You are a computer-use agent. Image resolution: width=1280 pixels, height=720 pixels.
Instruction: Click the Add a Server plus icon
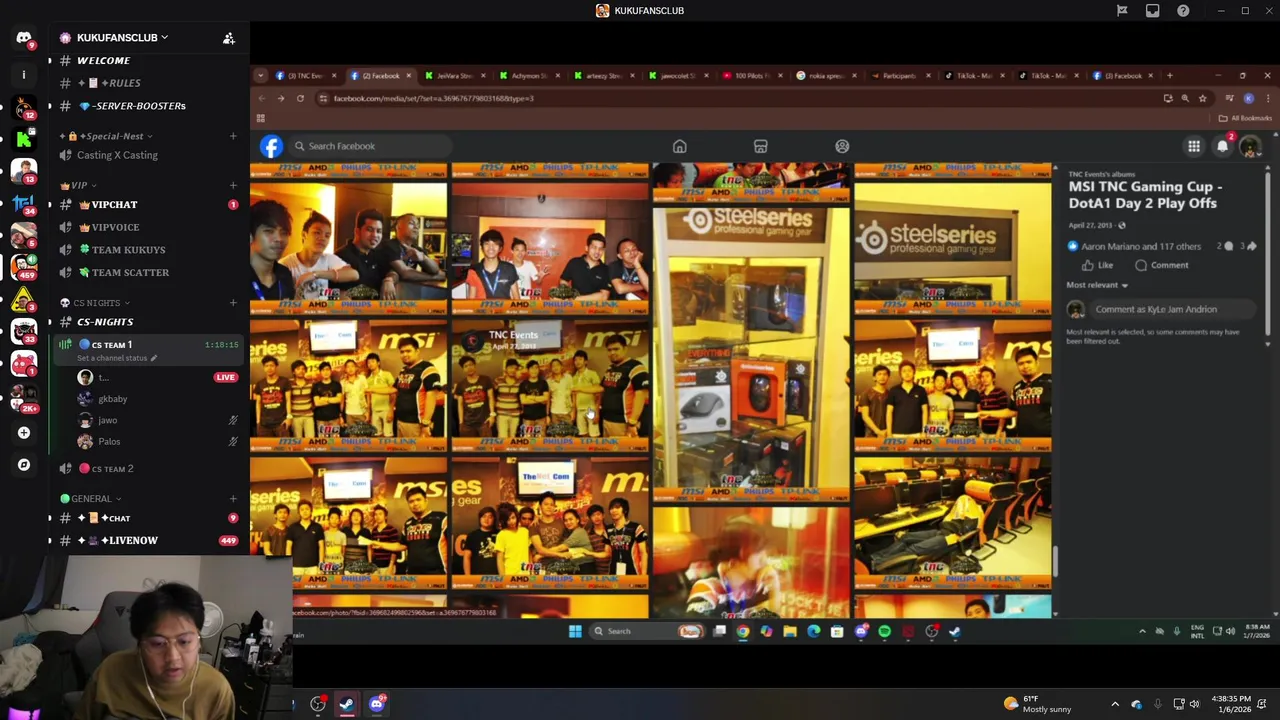tap(24, 433)
